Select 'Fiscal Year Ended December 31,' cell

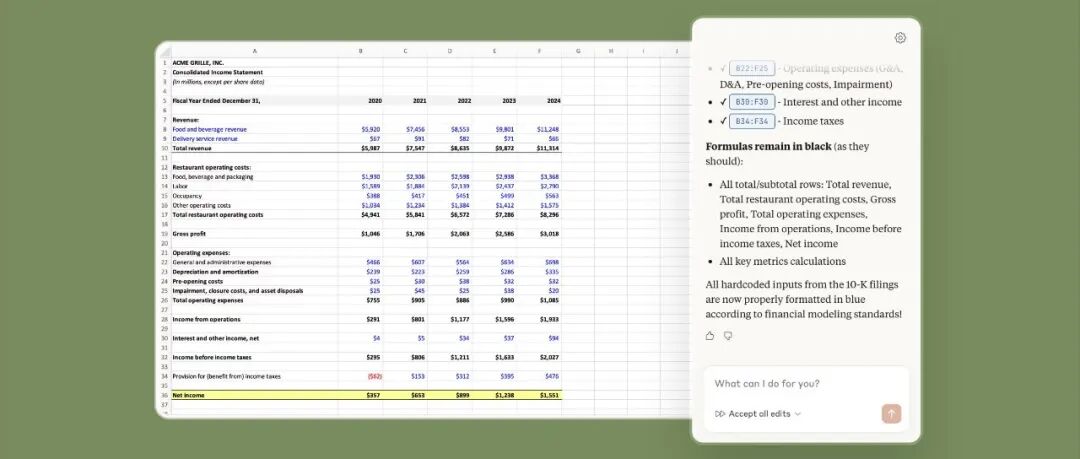[x=254, y=101]
